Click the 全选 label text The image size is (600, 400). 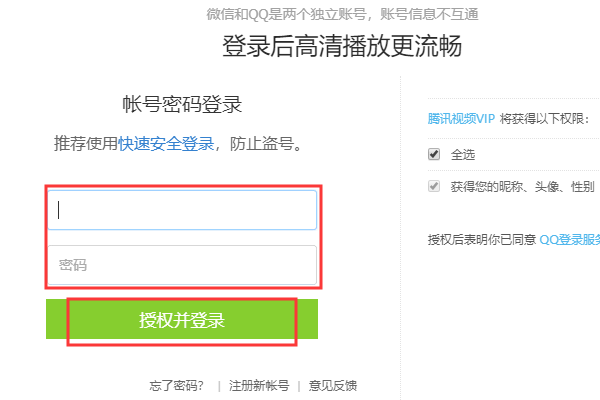pos(463,154)
